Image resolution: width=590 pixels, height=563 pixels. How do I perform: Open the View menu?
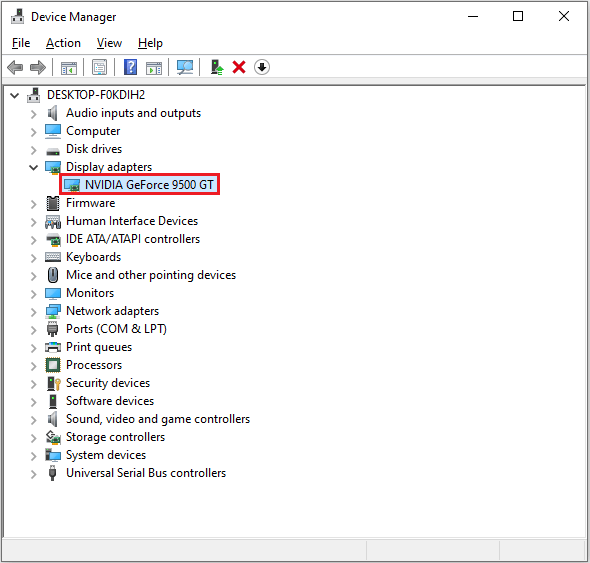tap(109, 43)
